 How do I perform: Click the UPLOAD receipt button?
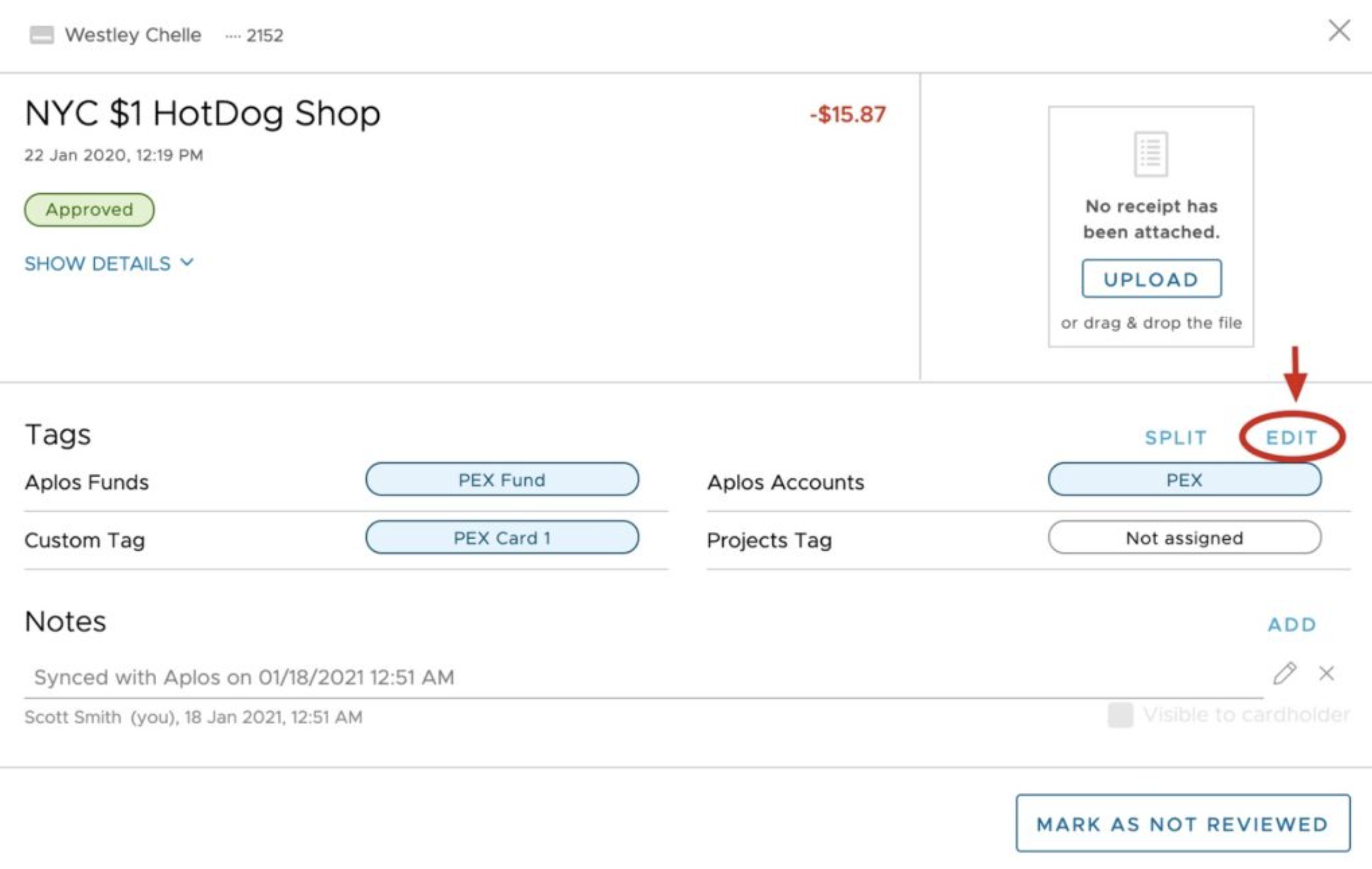(x=1151, y=279)
